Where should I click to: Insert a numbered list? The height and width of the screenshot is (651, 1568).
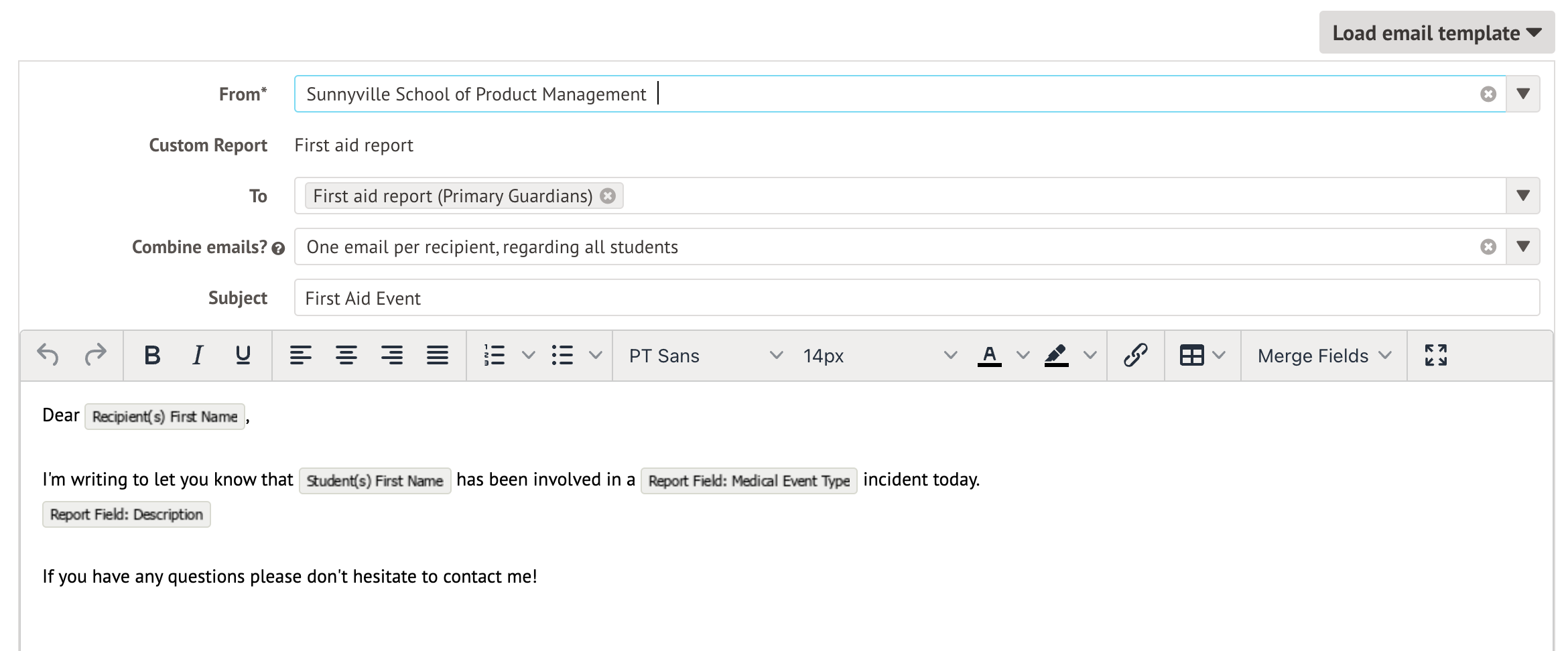[495, 355]
